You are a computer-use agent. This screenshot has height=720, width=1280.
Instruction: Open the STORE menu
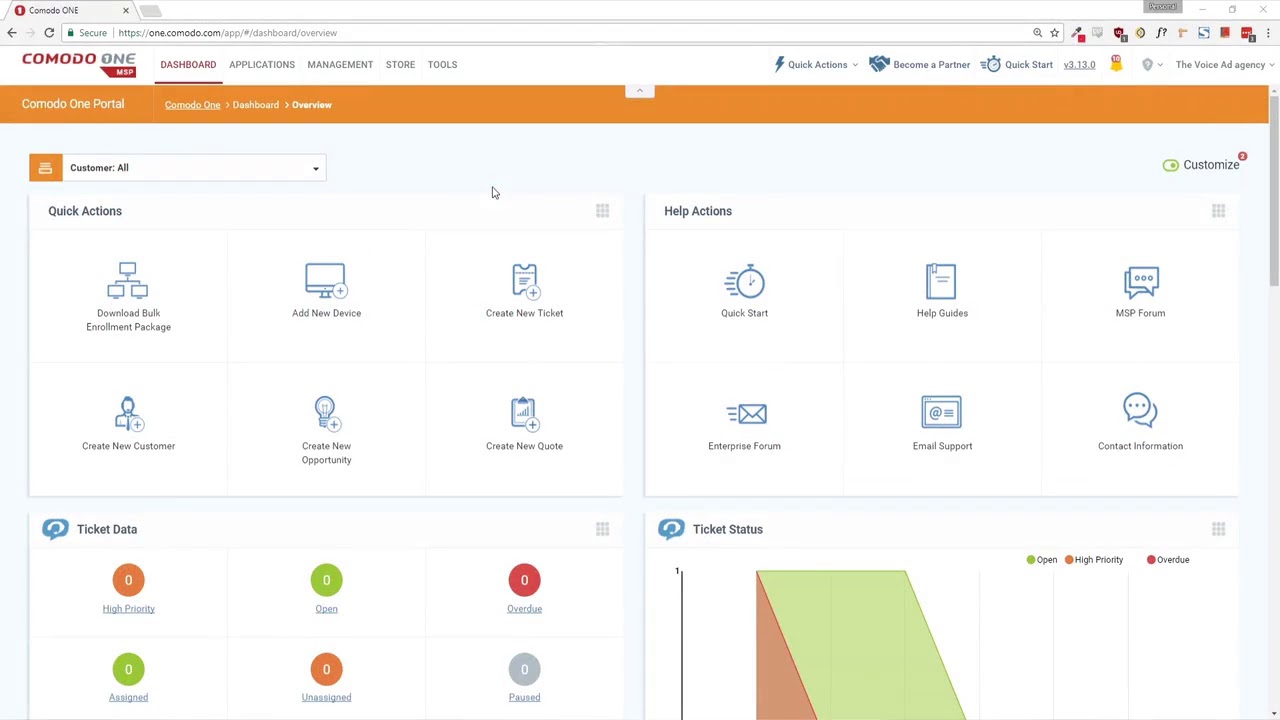pyautogui.click(x=400, y=64)
